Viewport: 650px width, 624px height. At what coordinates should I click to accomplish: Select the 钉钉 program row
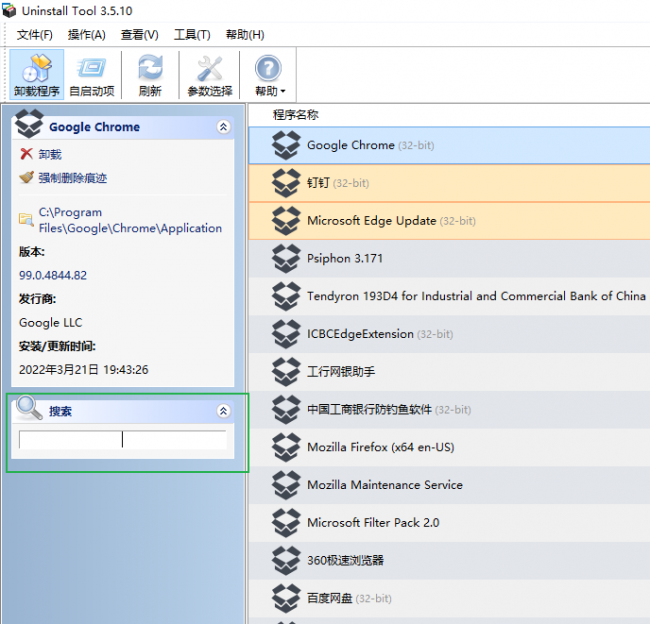[449, 183]
